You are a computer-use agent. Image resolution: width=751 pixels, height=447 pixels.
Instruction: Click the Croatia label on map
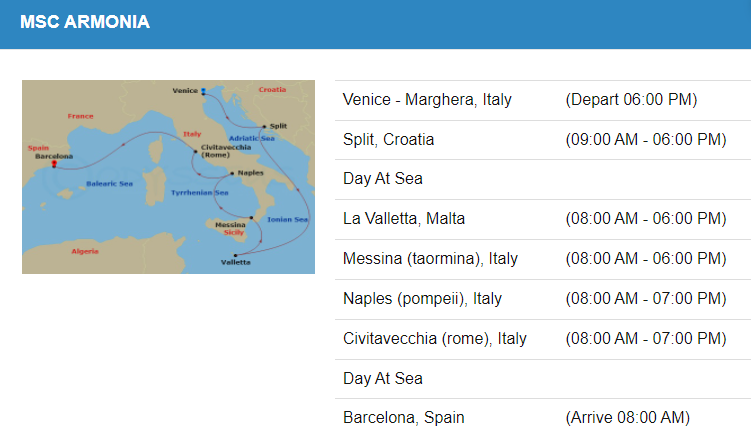pos(273,90)
